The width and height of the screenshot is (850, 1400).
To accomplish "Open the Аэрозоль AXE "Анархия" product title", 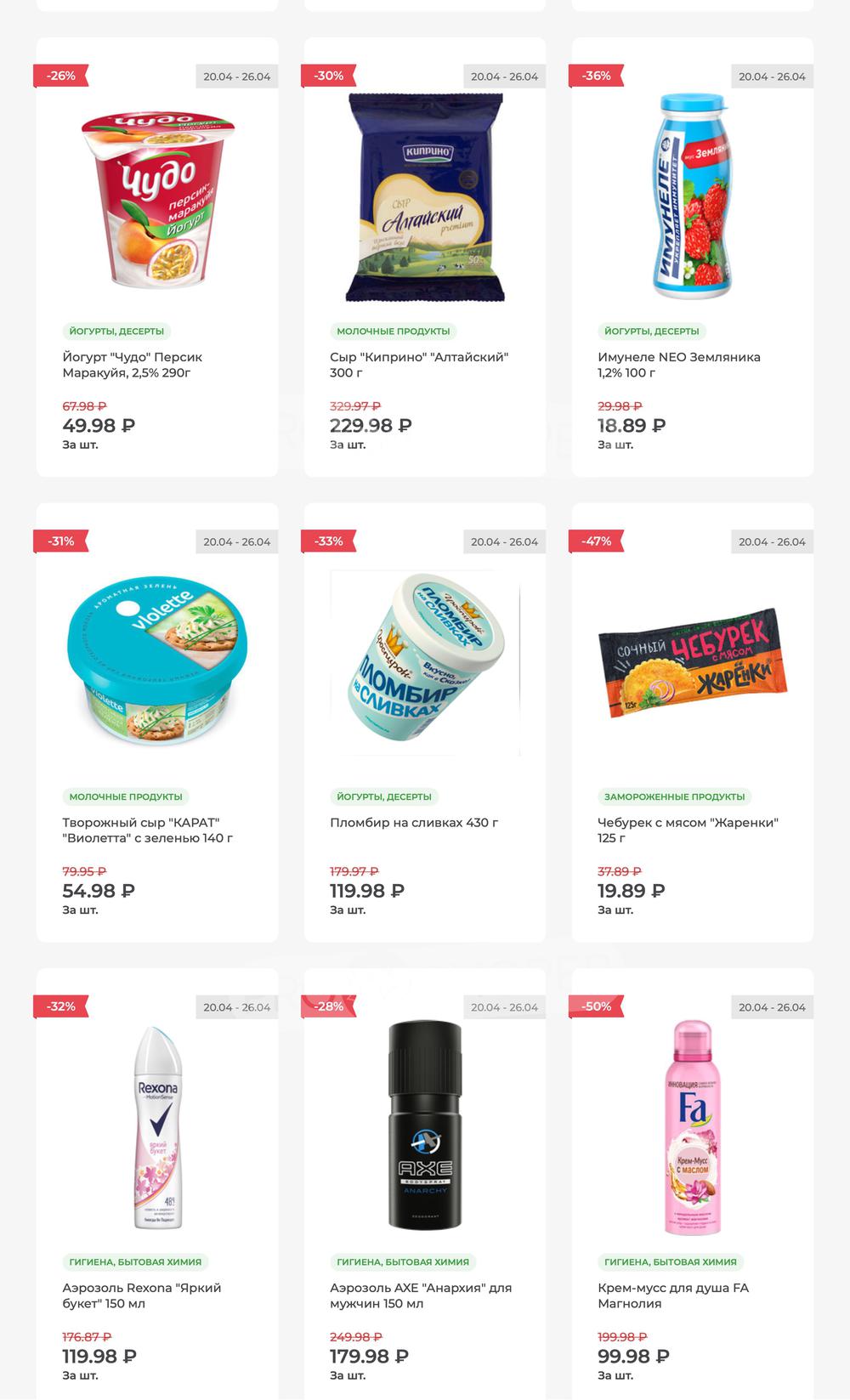I will [421, 1295].
